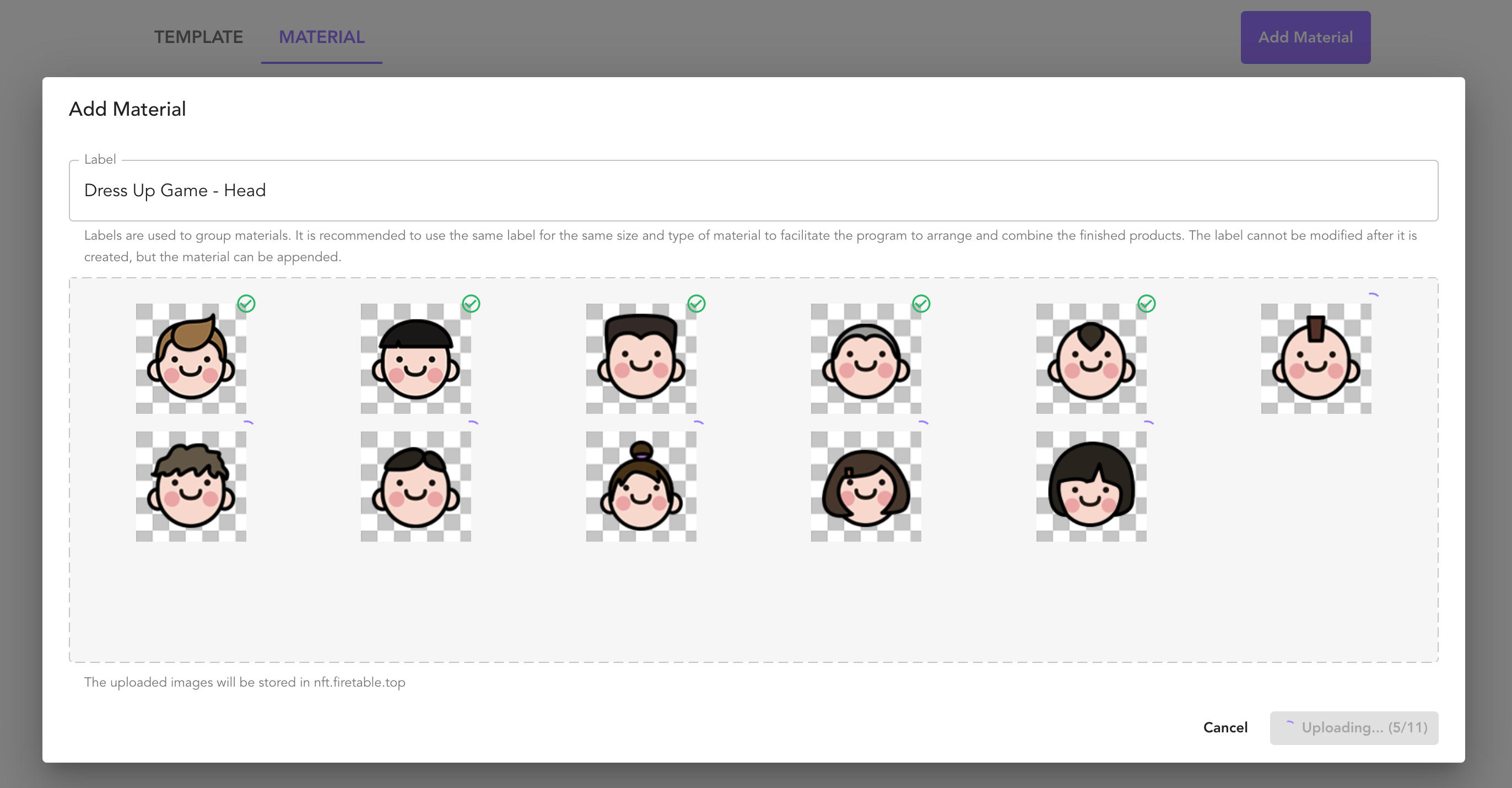The image size is (1512, 788).
Task: Click green checkmark on black bowl-cut head
Action: [471, 304]
